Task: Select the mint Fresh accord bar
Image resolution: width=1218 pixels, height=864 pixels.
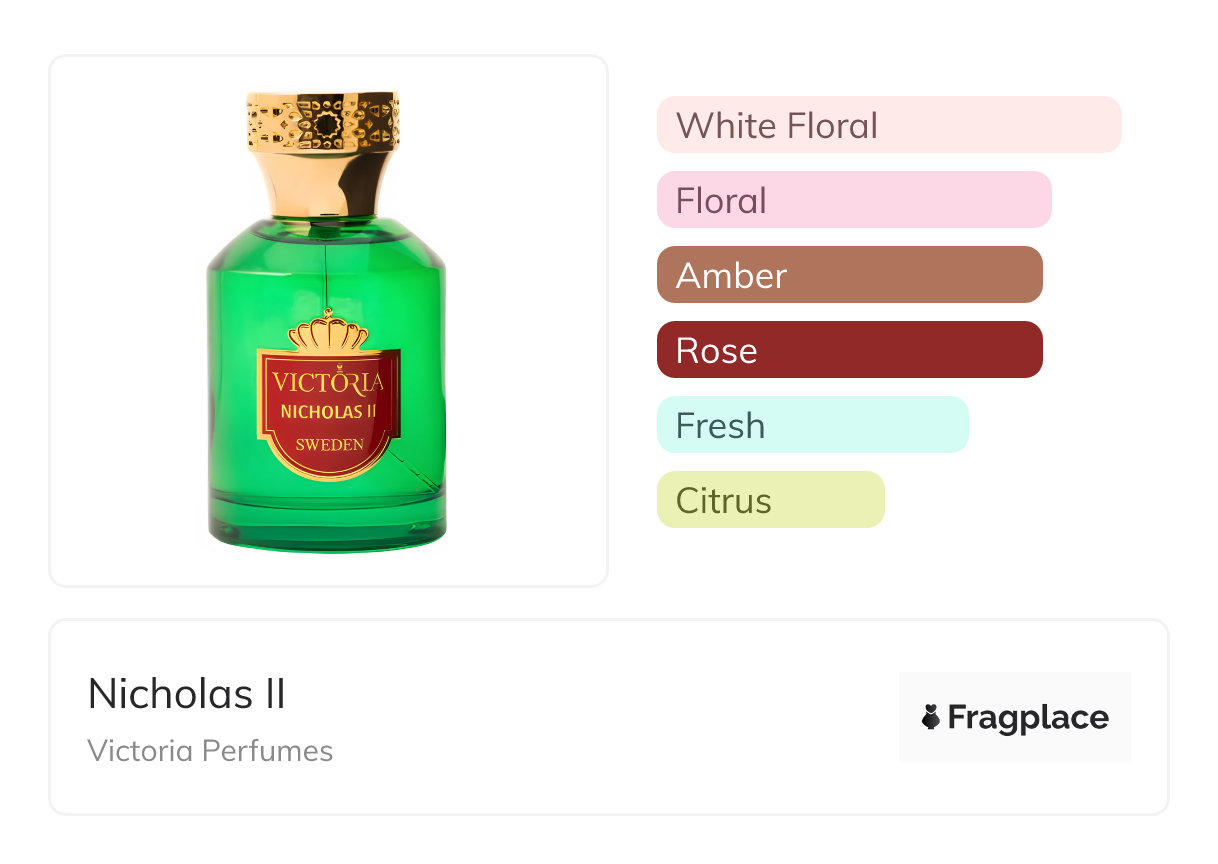Action: click(812, 425)
